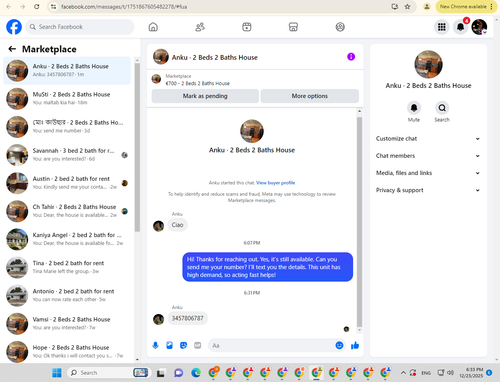
Task: Open the Facebook menu grid icon
Action: pos(442,27)
